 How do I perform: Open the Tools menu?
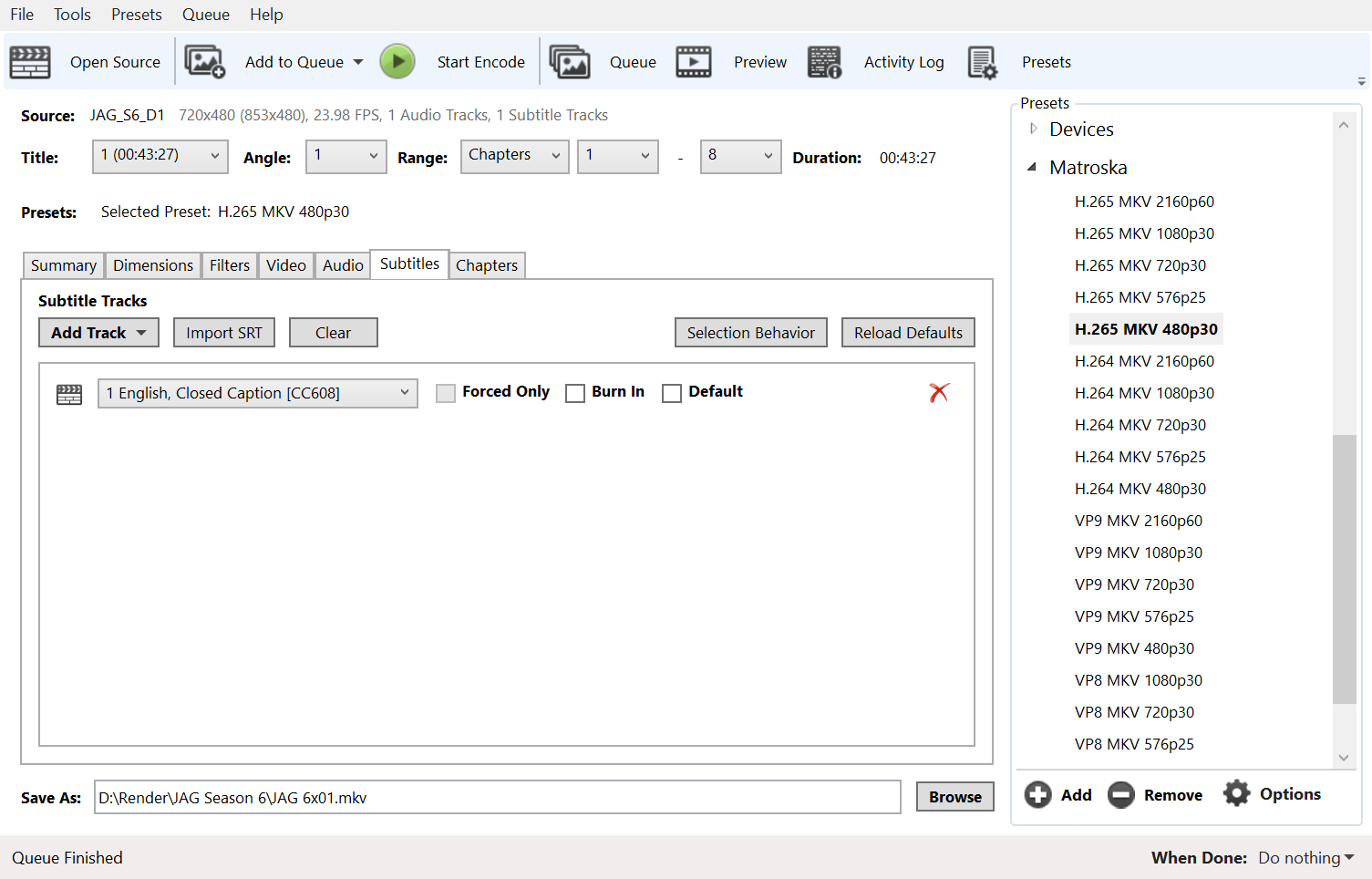72,15
